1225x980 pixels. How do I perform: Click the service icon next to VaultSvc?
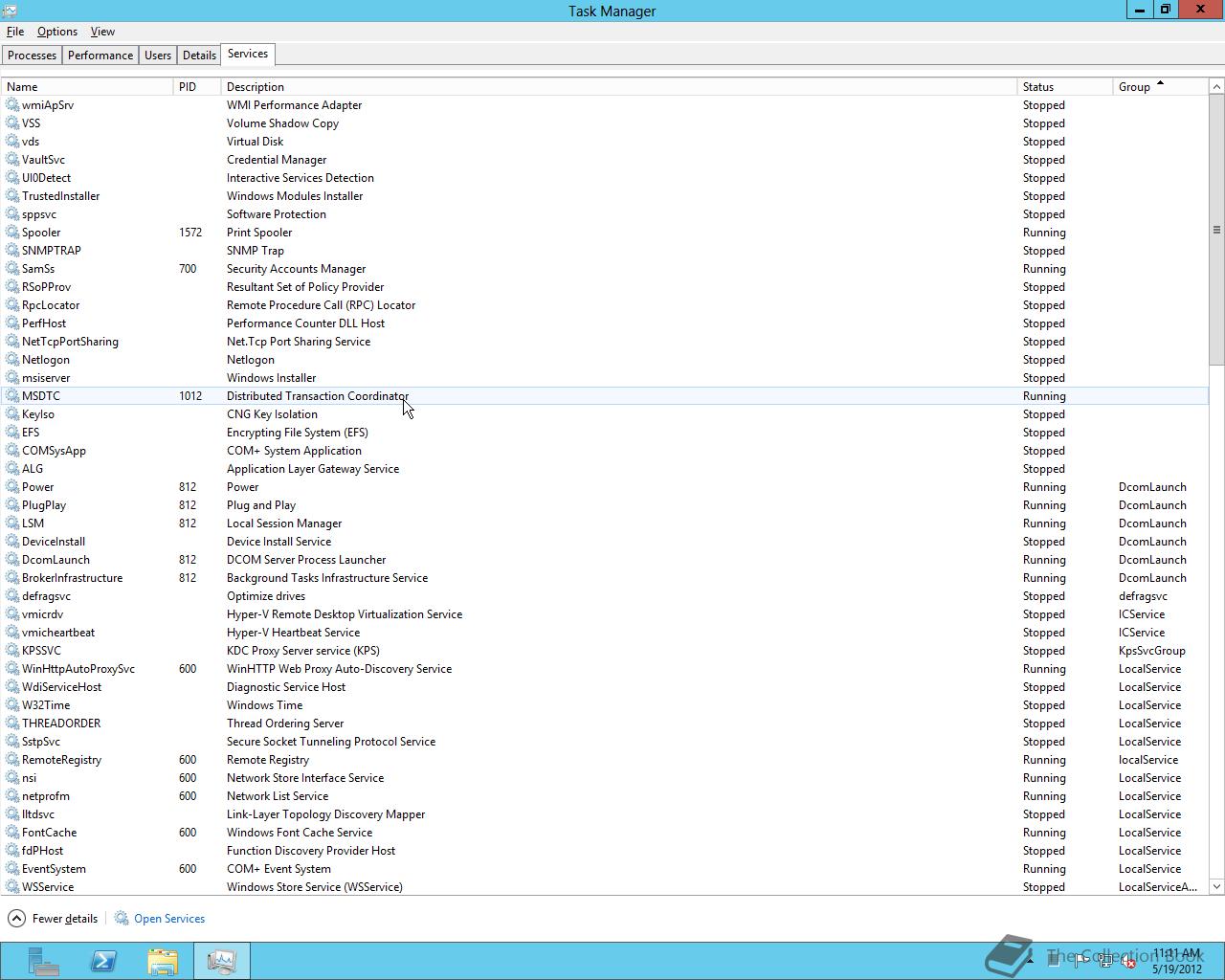click(12, 160)
